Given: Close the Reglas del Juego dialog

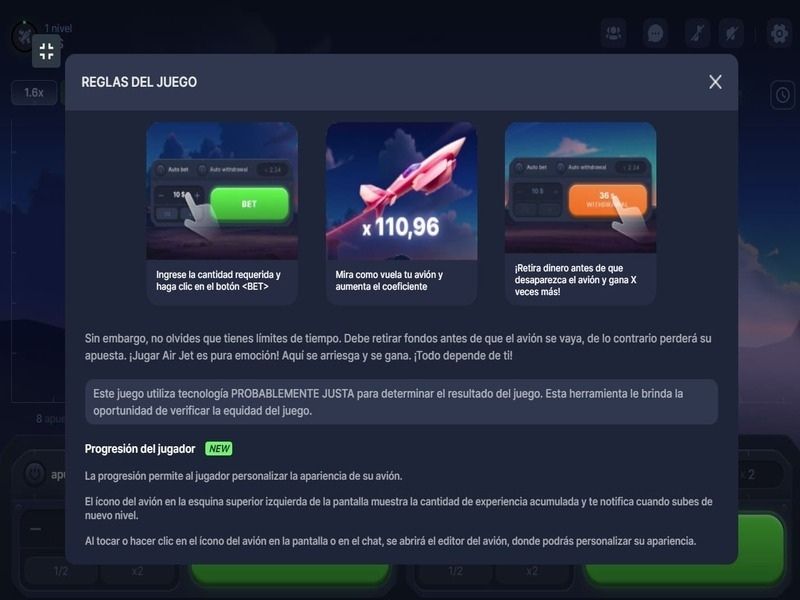Looking at the screenshot, I should (715, 82).
